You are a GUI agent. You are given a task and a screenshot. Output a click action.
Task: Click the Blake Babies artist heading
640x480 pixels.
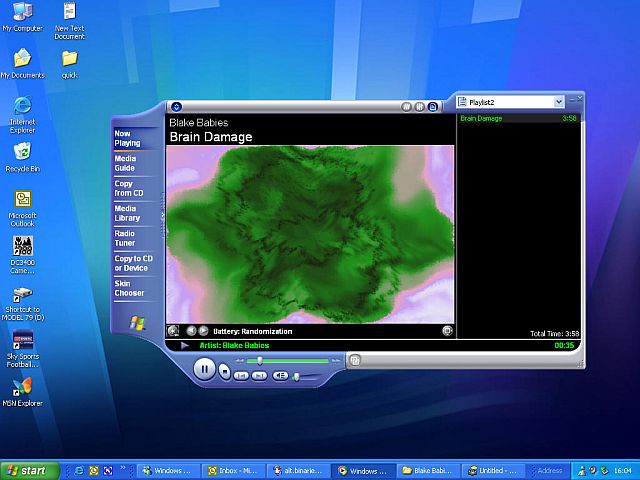point(198,122)
